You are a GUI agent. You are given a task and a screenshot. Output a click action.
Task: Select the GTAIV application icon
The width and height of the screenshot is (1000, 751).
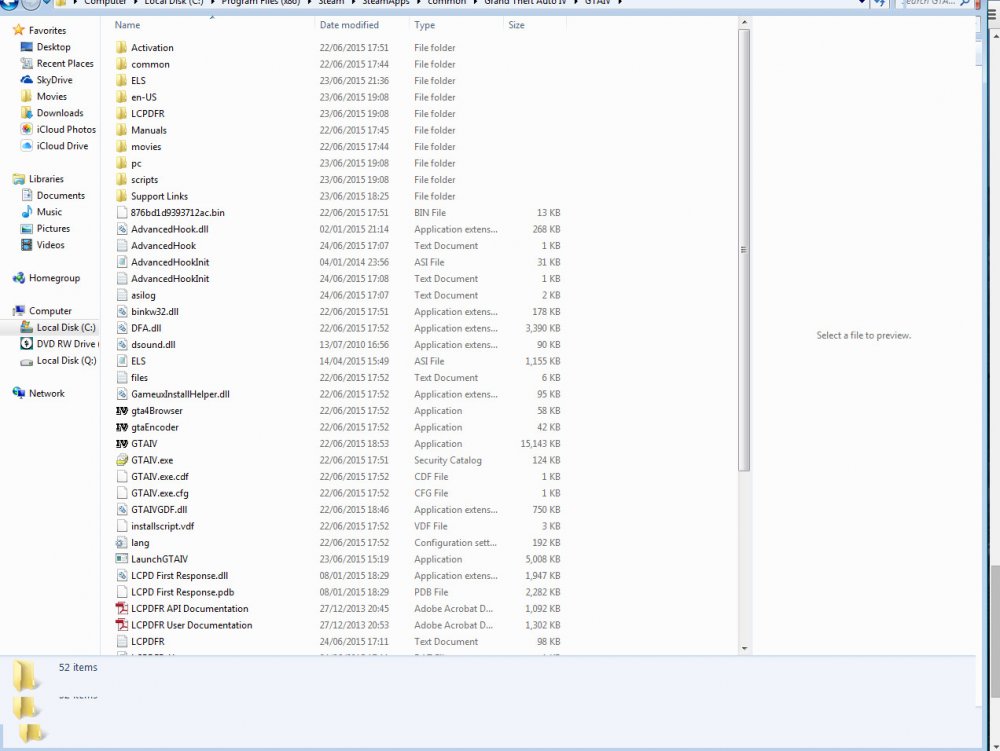click(x=122, y=444)
